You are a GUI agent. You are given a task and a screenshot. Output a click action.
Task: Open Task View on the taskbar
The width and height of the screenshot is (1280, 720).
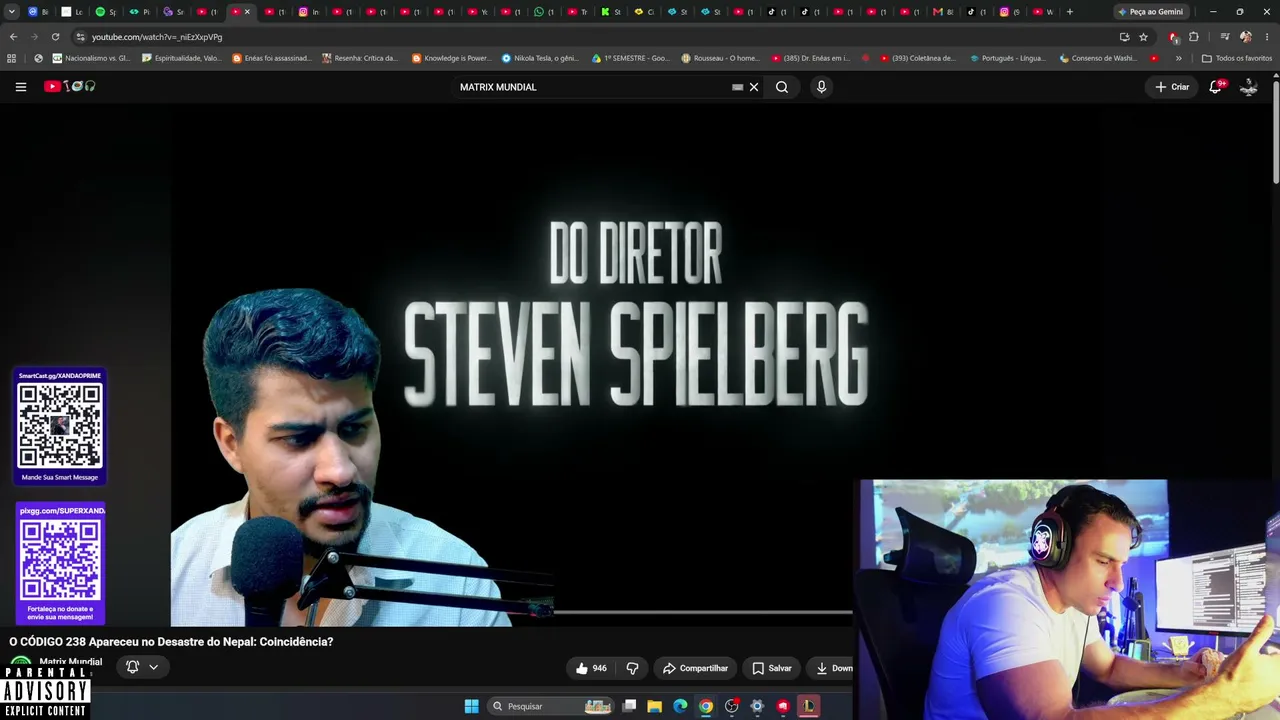click(x=629, y=706)
